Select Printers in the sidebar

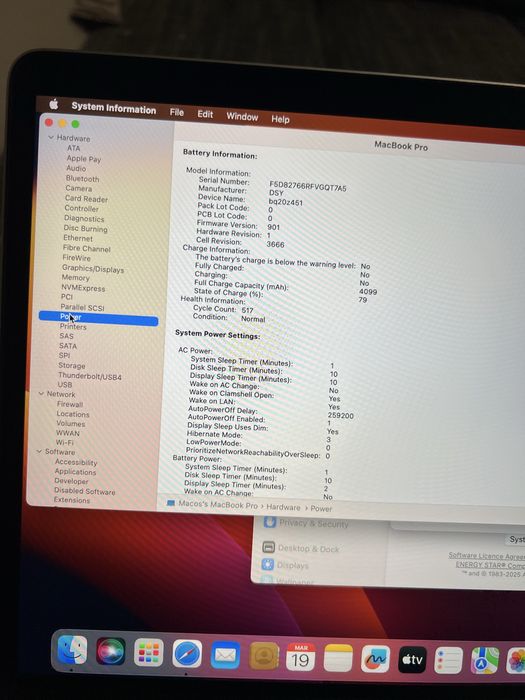73,327
